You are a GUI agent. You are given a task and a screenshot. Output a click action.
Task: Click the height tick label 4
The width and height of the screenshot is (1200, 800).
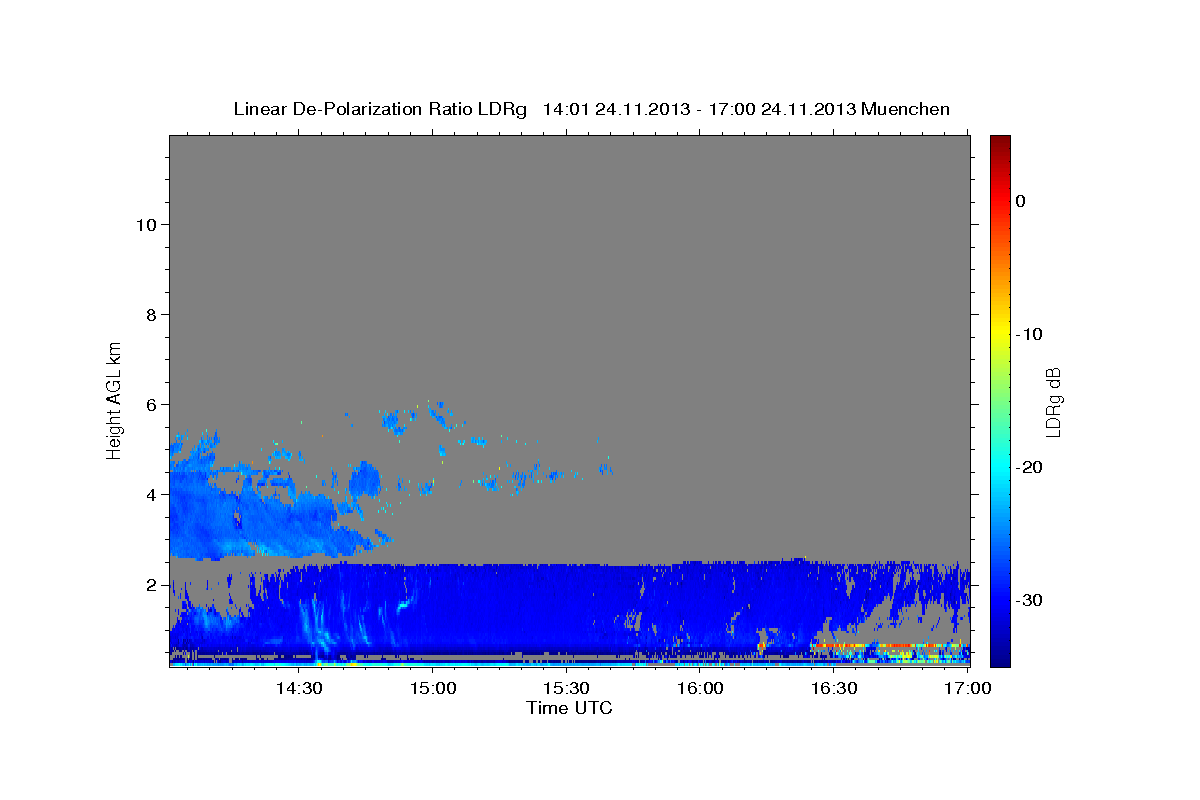[x=151, y=494]
